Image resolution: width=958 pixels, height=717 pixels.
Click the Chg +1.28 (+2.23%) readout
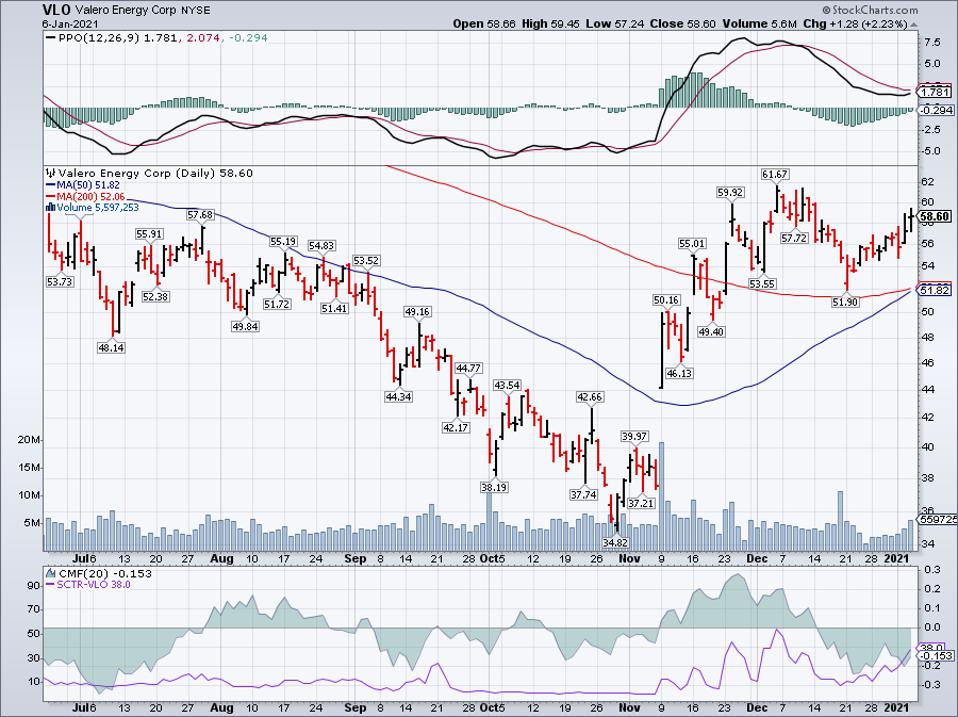point(855,24)
